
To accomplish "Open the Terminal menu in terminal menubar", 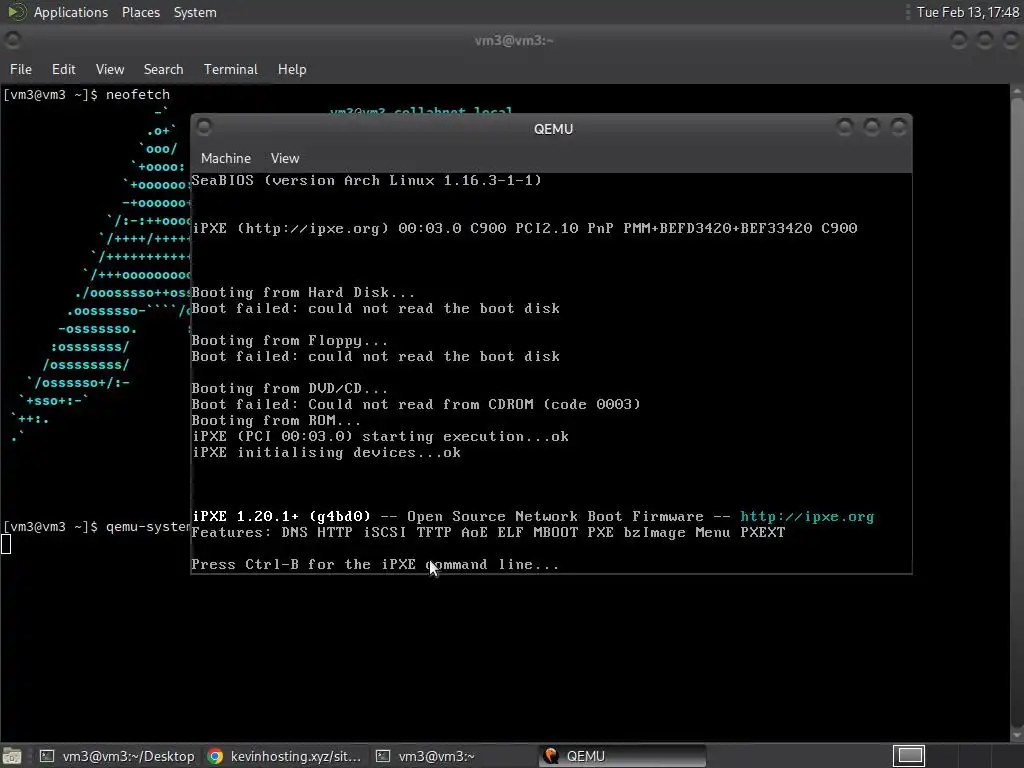I will pyautogui.click(x=231, y=69).
